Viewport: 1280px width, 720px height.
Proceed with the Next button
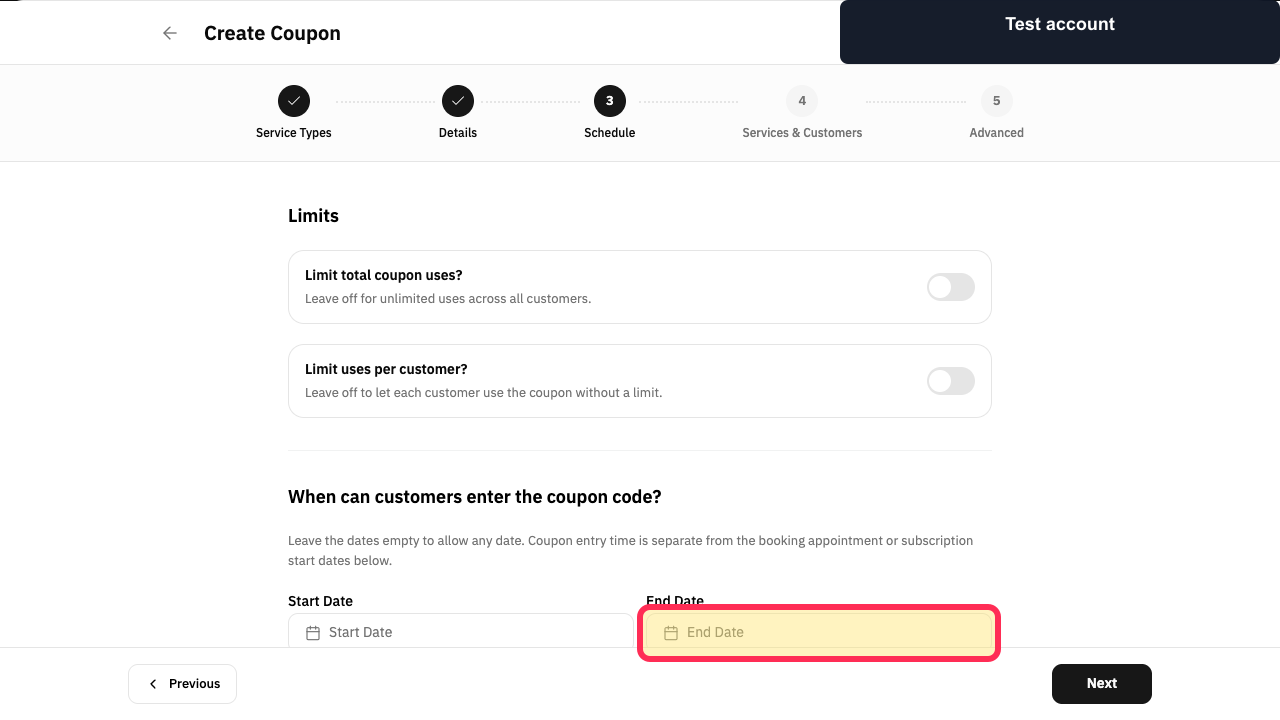(1102, 684)
